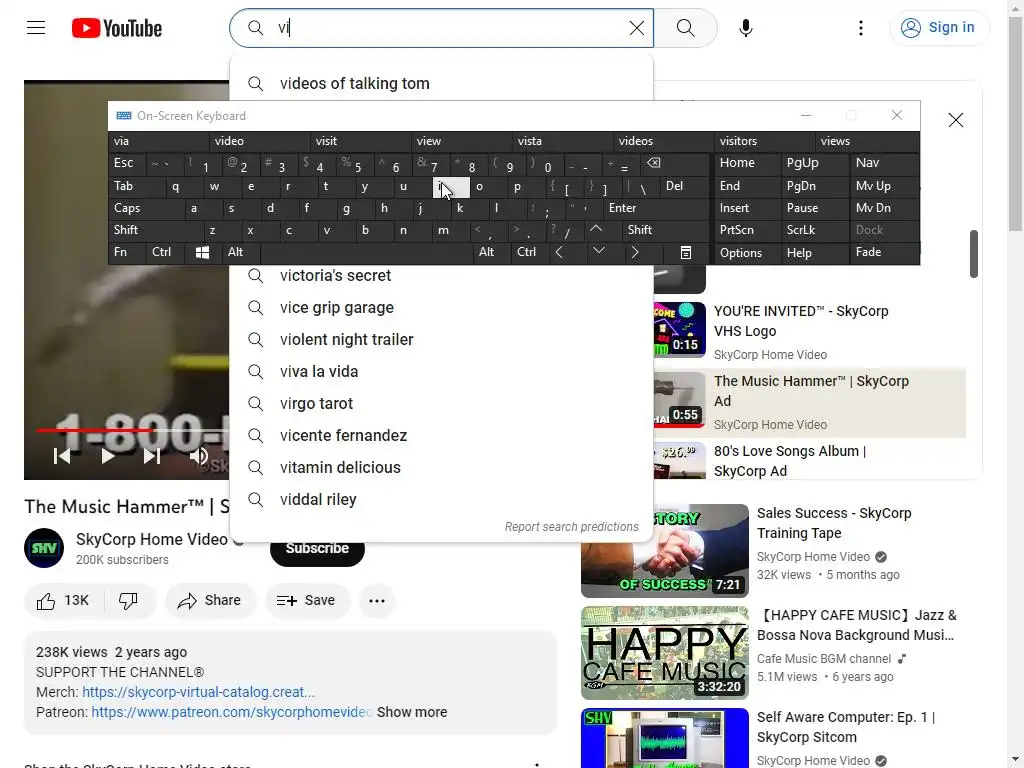The width and height of the screenshot is (1024, 768).
Task: Open the YouTube hamburger guide menu
Action: [36, 27]
